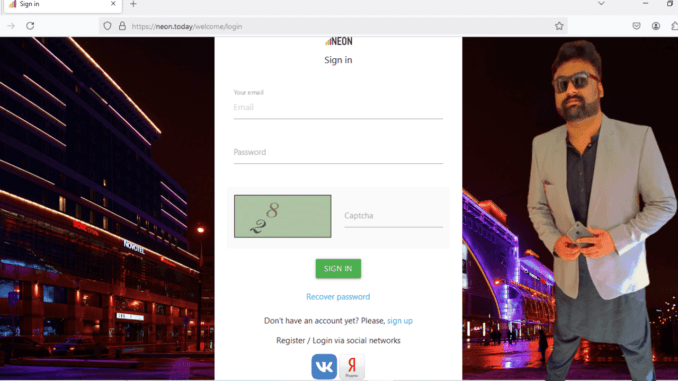Click into the Captcha text field
Screen dimensions: 678x381
(x=393, y=216)
